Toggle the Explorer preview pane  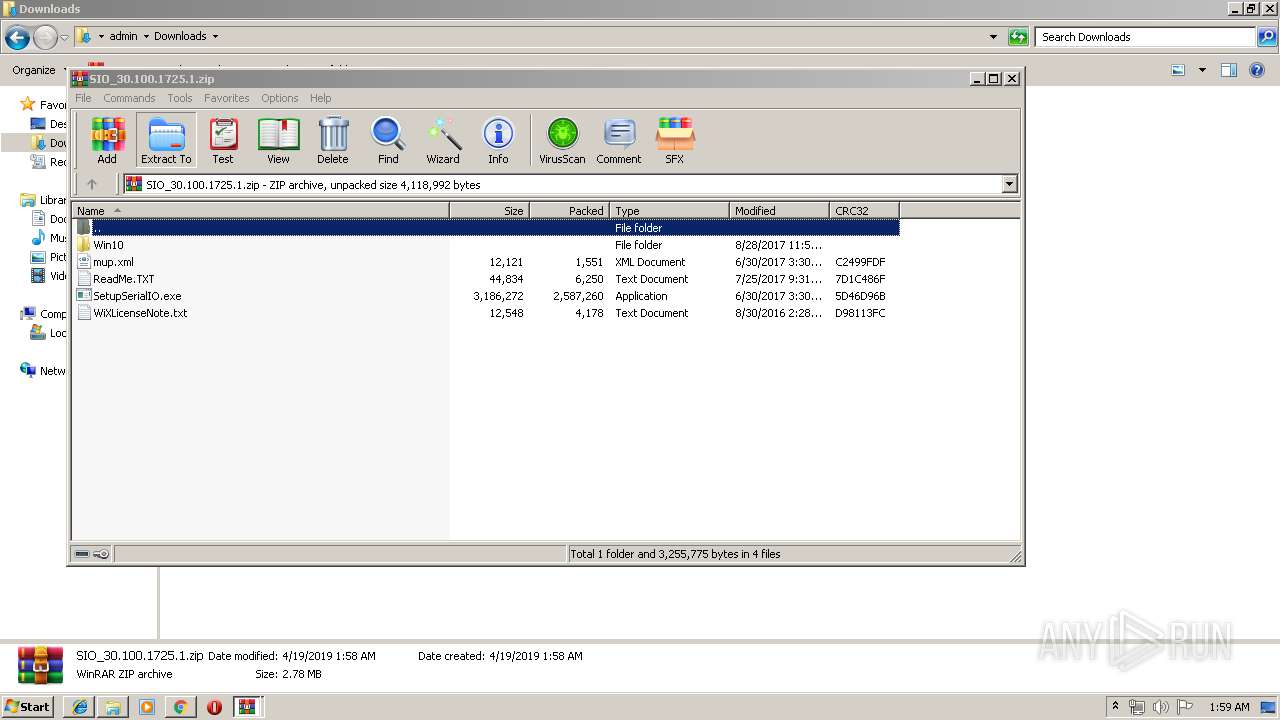point(1229,70)
